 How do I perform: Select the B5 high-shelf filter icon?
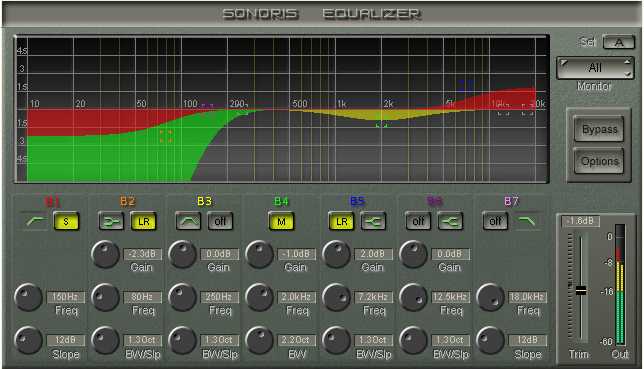(373, 221)
